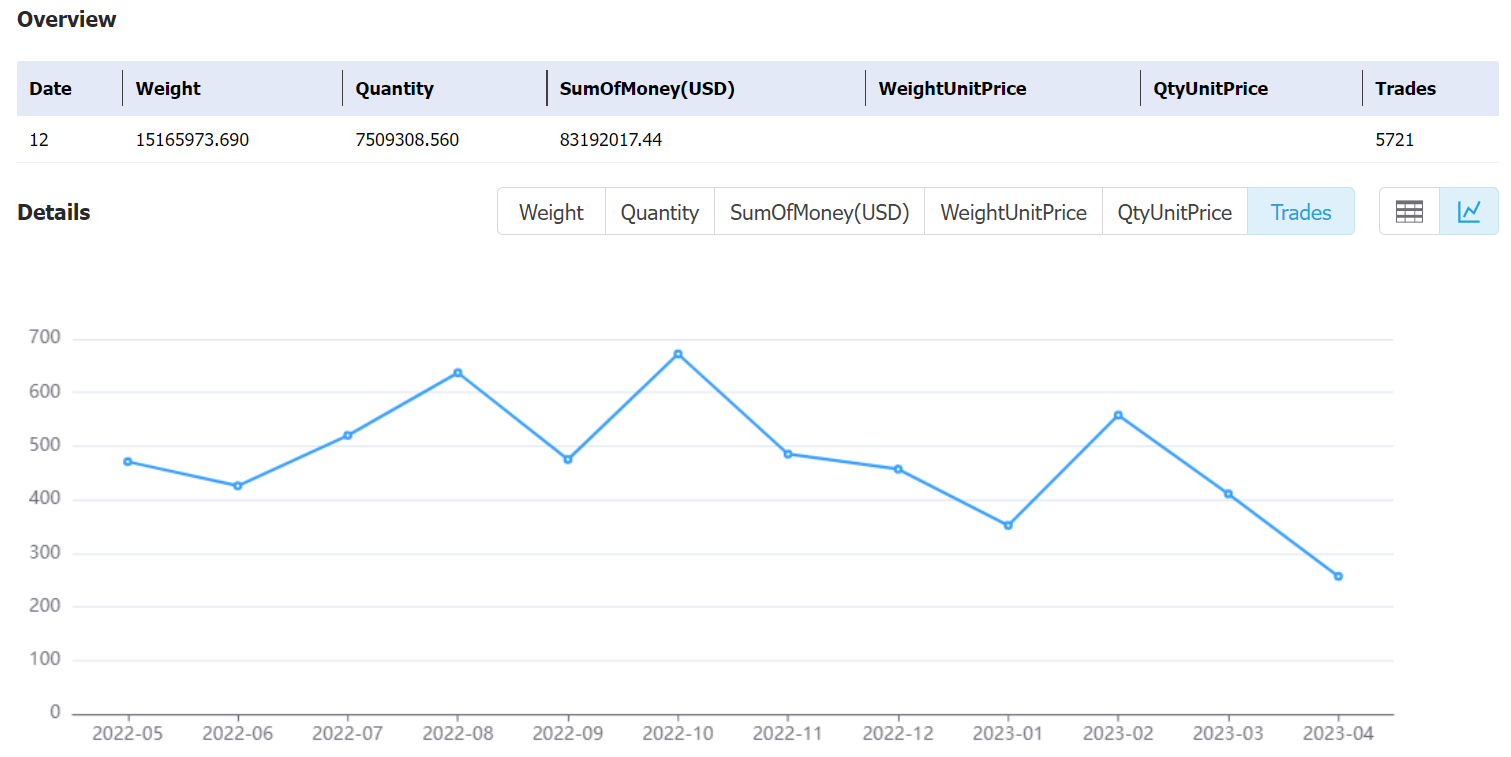The image size is (1511, 757).
Task: Click the 2023-01 x-axis label
Action: click(x=1008, y=733)
